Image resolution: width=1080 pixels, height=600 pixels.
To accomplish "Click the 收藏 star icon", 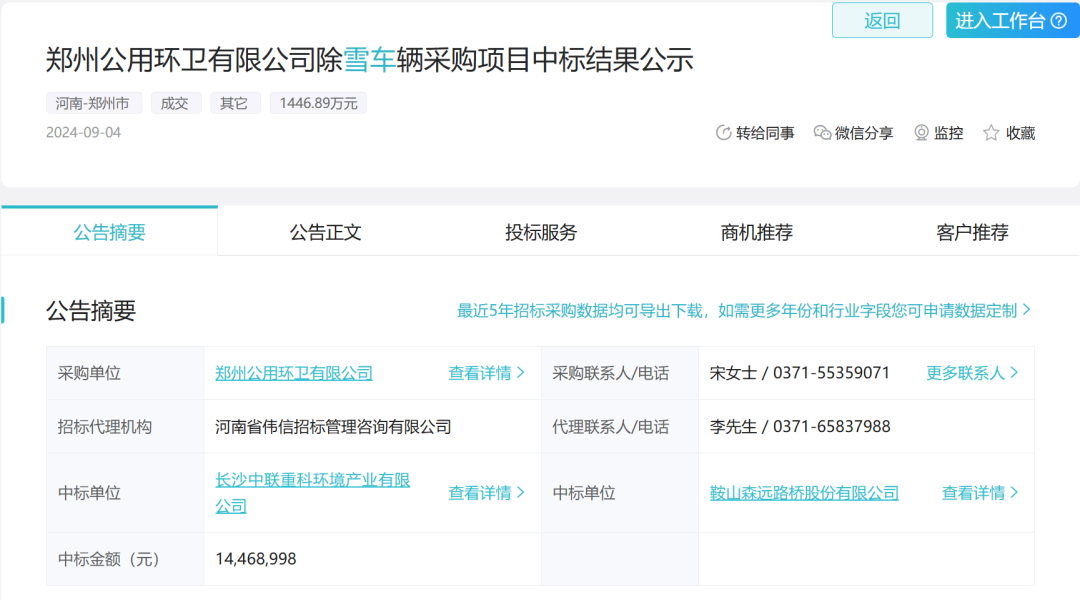I will pos(991,133).
